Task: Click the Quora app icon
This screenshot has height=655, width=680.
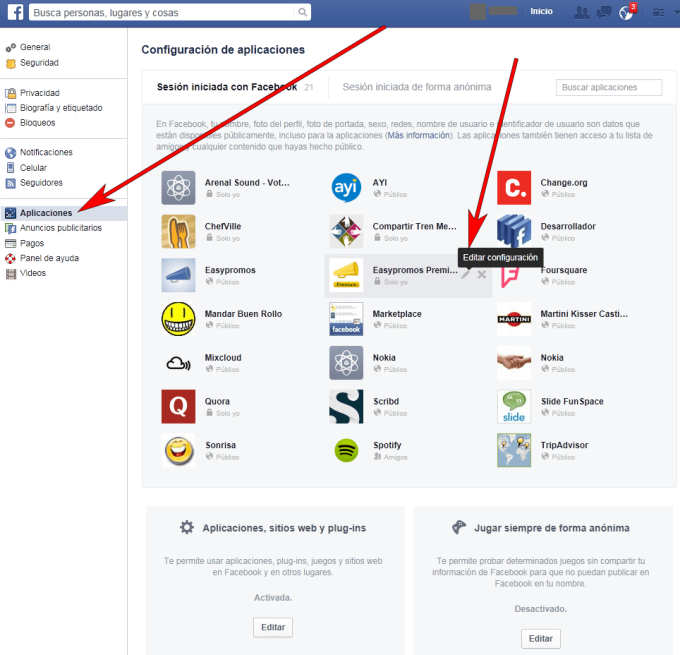Action: [178, 407]
